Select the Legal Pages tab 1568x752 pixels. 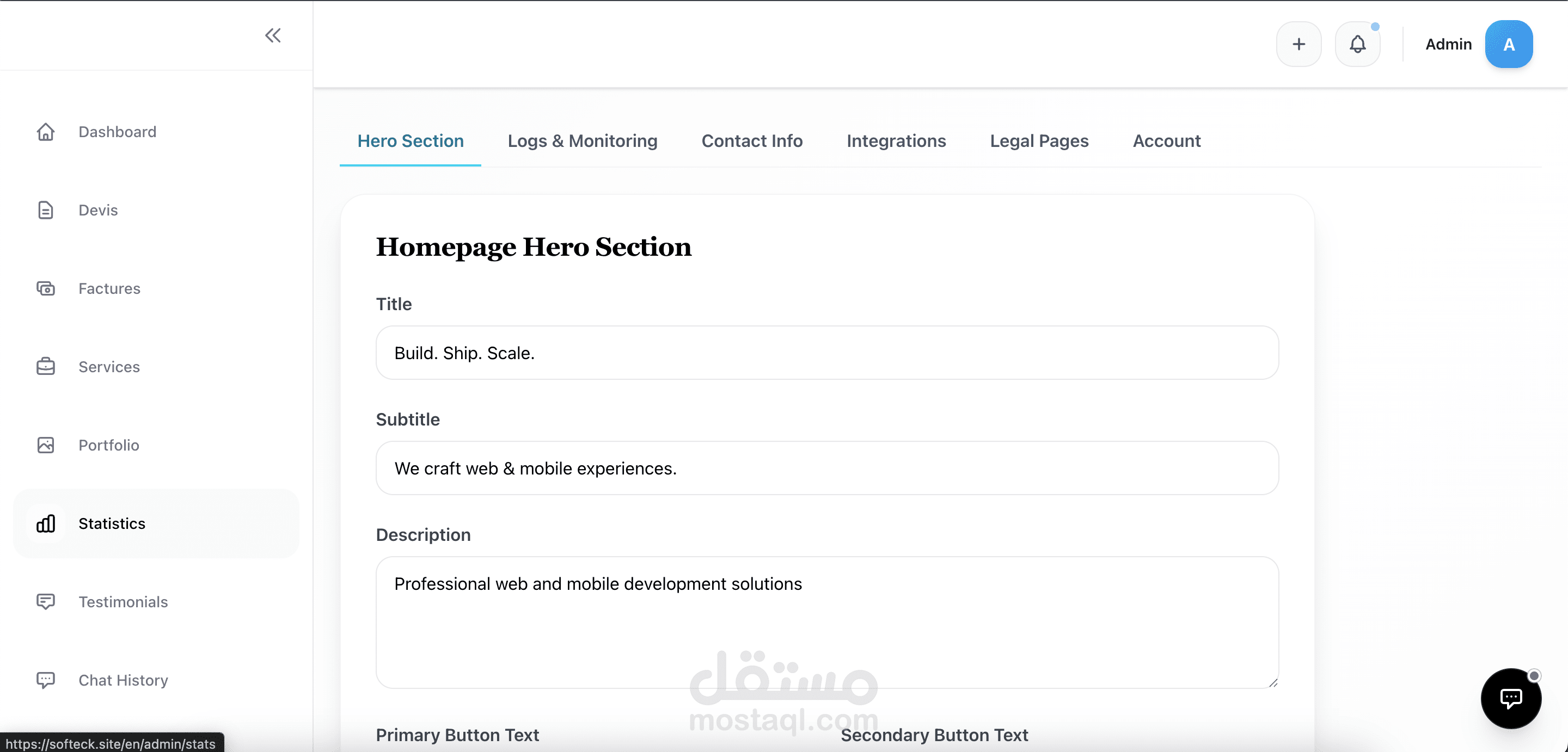1039,141
